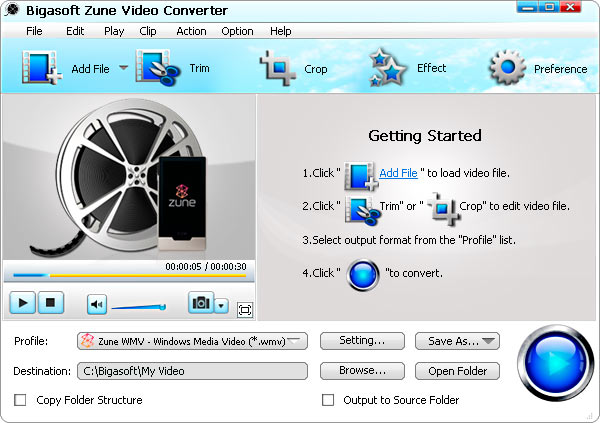Click the video preview thumbnail with Zune

point(129,177)
